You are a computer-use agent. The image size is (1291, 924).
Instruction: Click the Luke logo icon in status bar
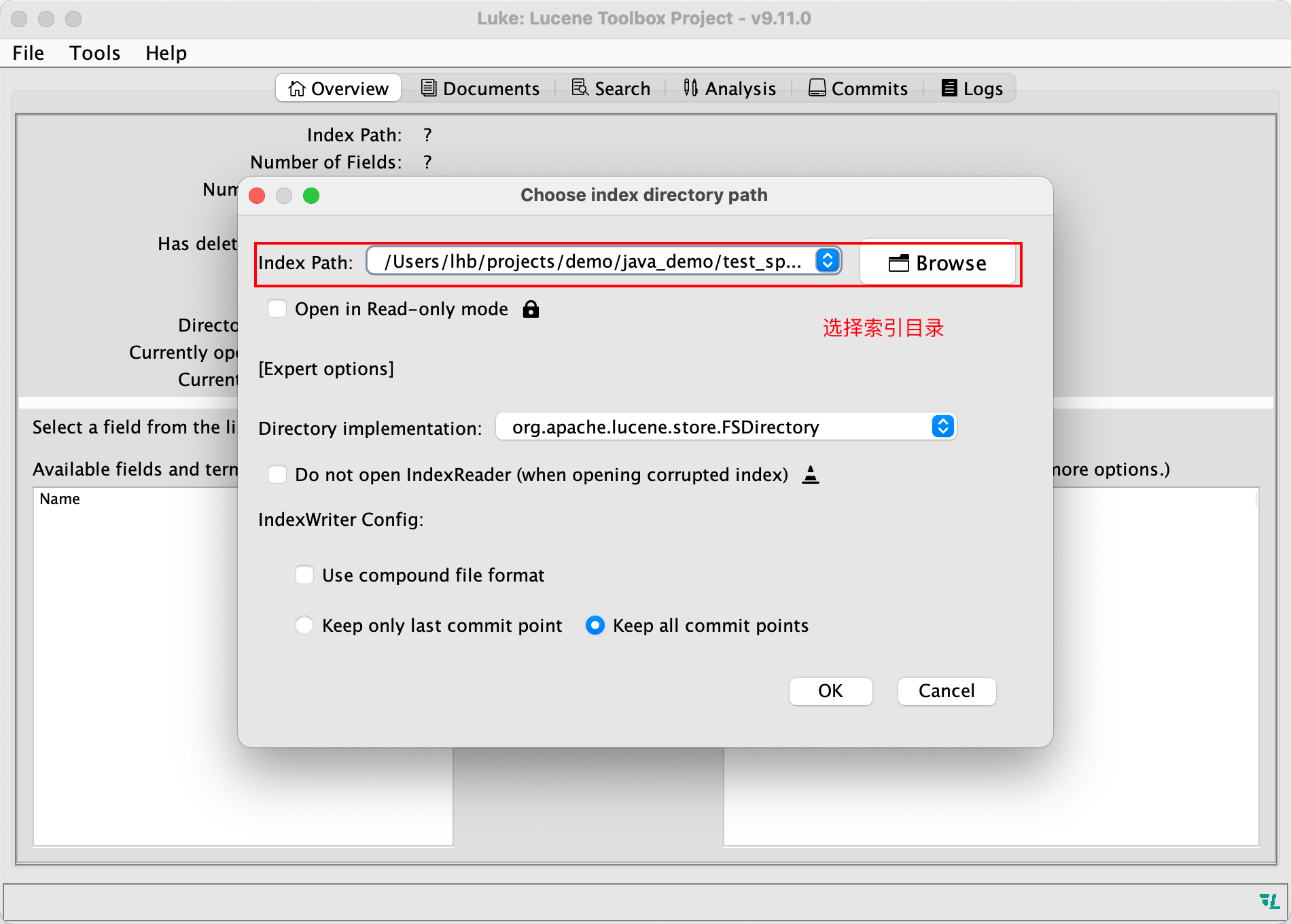[x=1269, y=901]
